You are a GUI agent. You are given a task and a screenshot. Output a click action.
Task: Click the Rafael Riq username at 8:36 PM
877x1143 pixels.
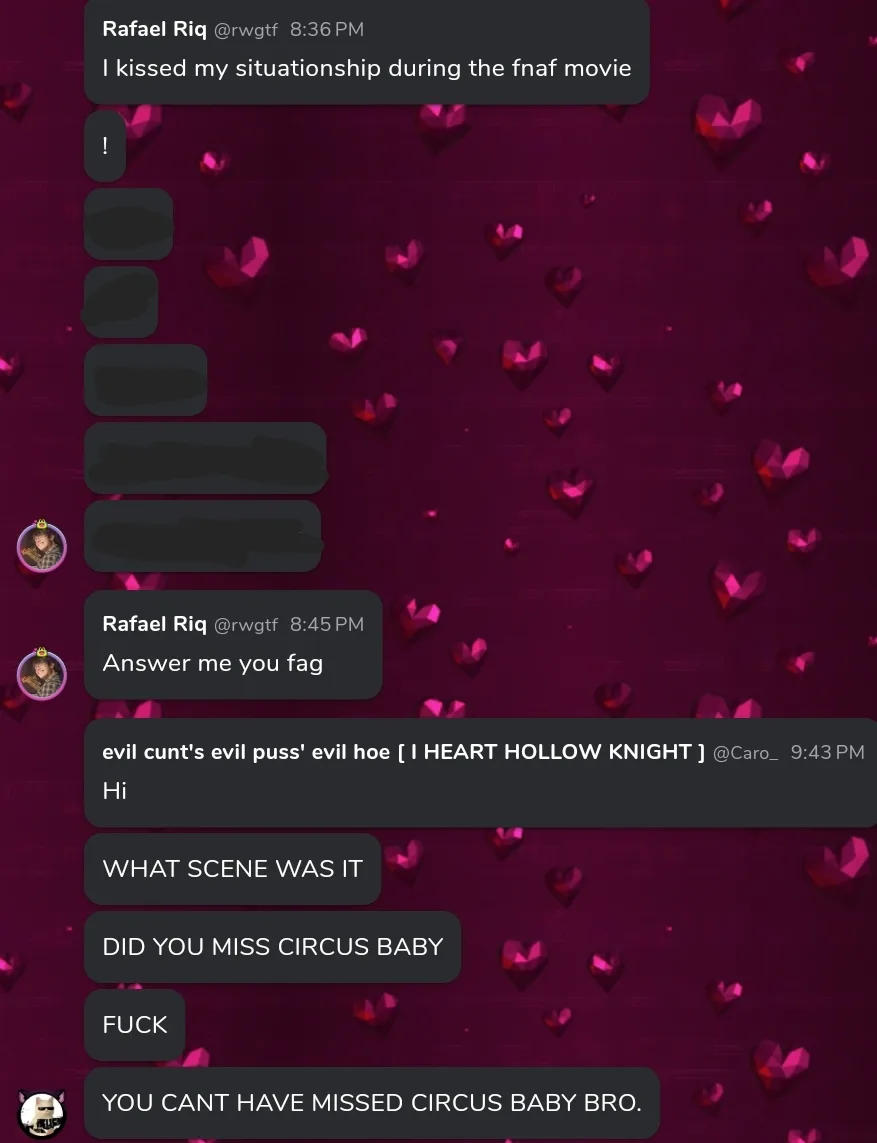155,29
